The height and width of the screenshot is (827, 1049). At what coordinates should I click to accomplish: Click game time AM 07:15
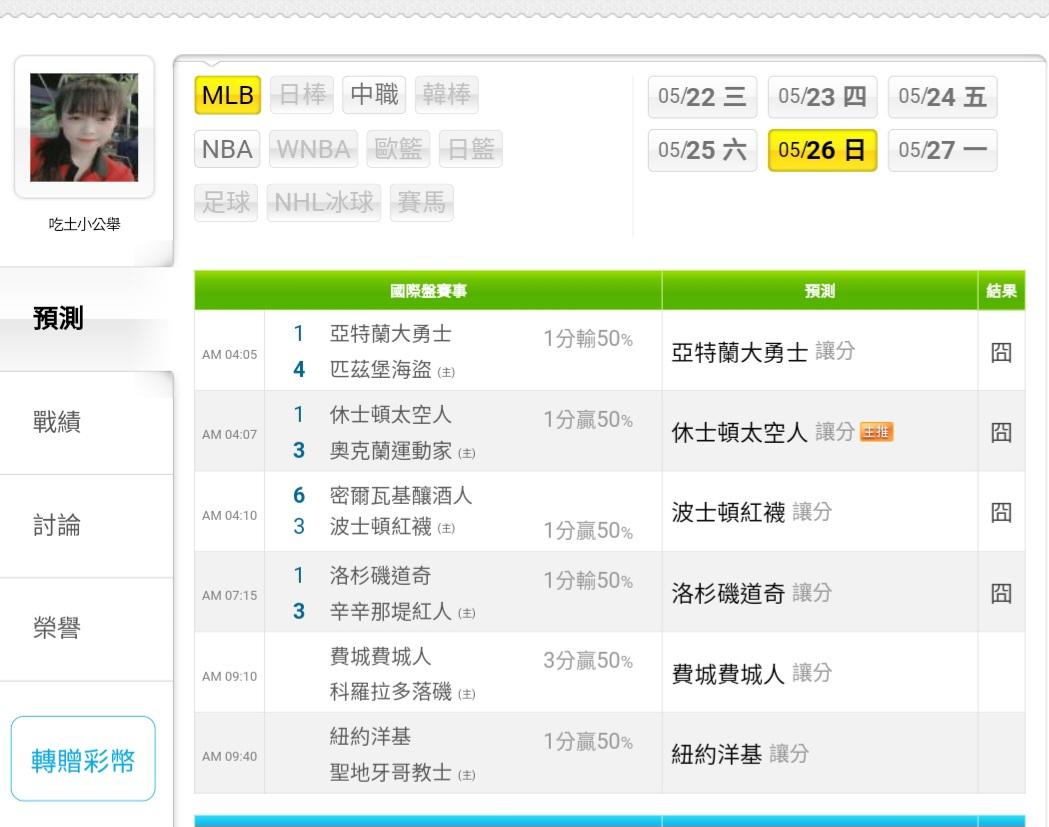click(229, 595)
